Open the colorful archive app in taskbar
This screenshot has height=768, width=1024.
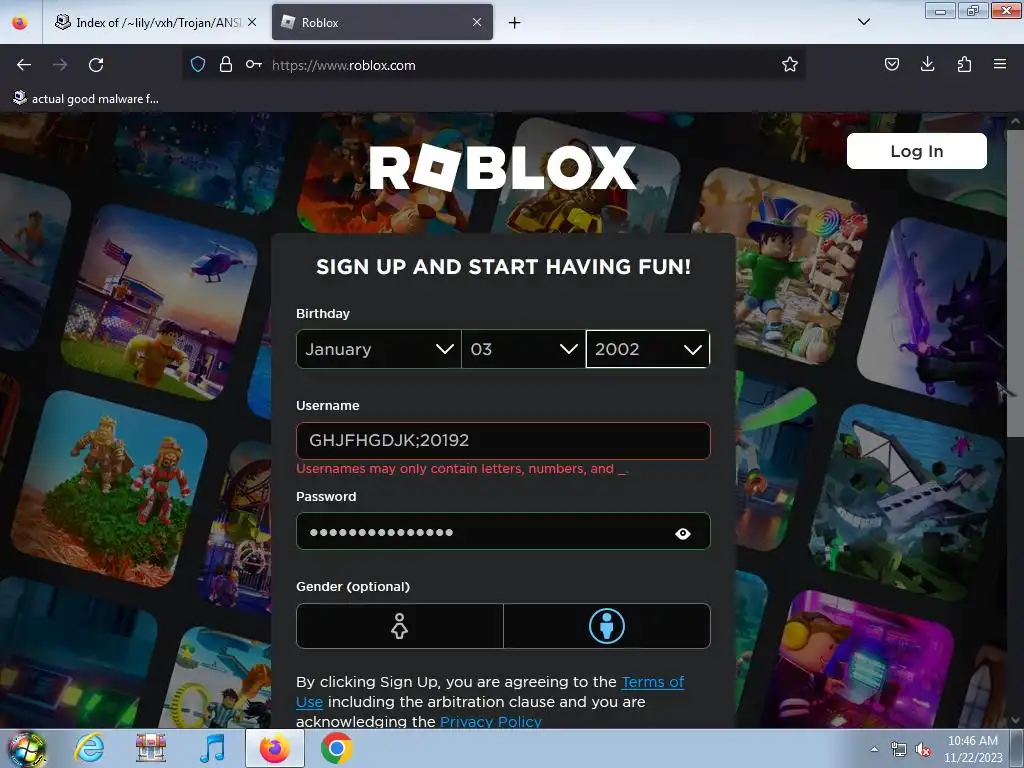click(151, 749)
